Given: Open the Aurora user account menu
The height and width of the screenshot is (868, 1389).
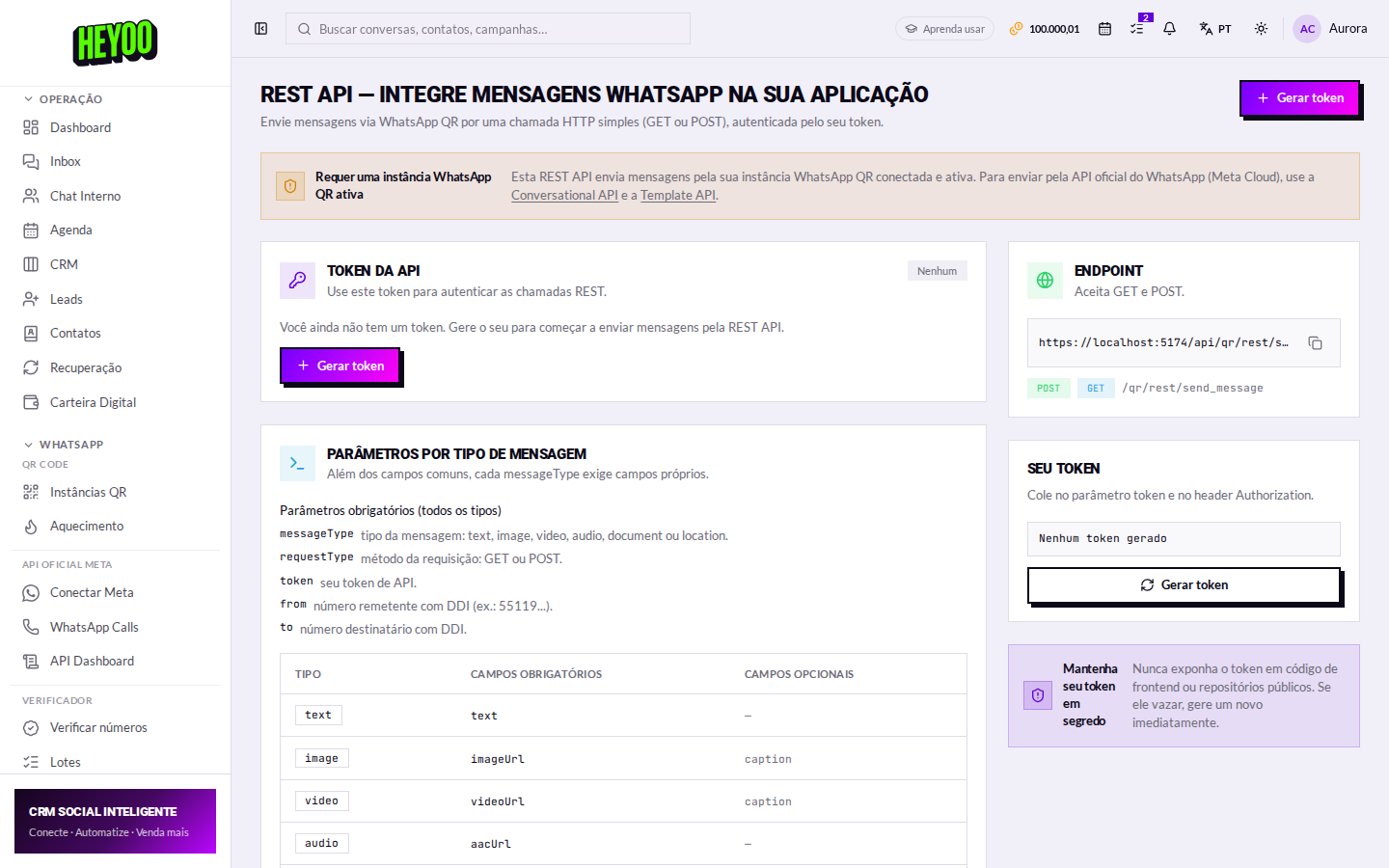Looking at the screenshot, I should pos(1330,29).
